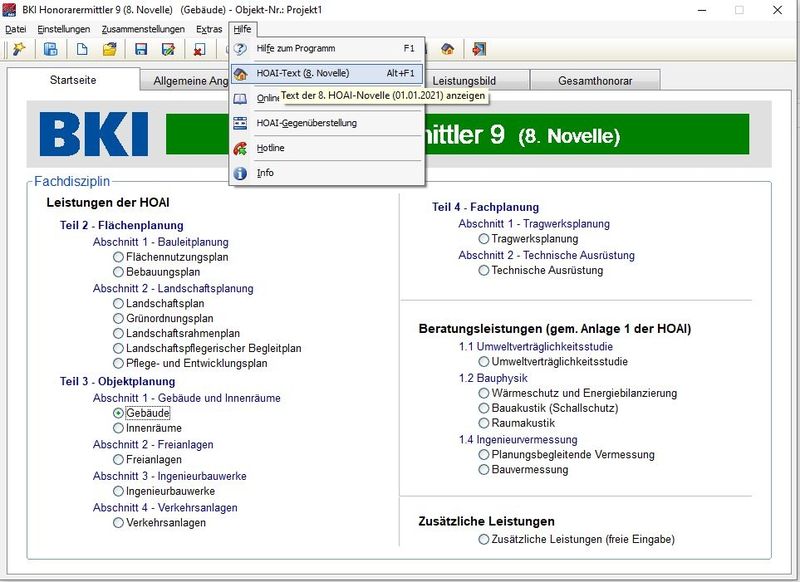Screen dimensions: 800x582
Task: Click the new document toolbar icon
Action: (x=81, y=47)
